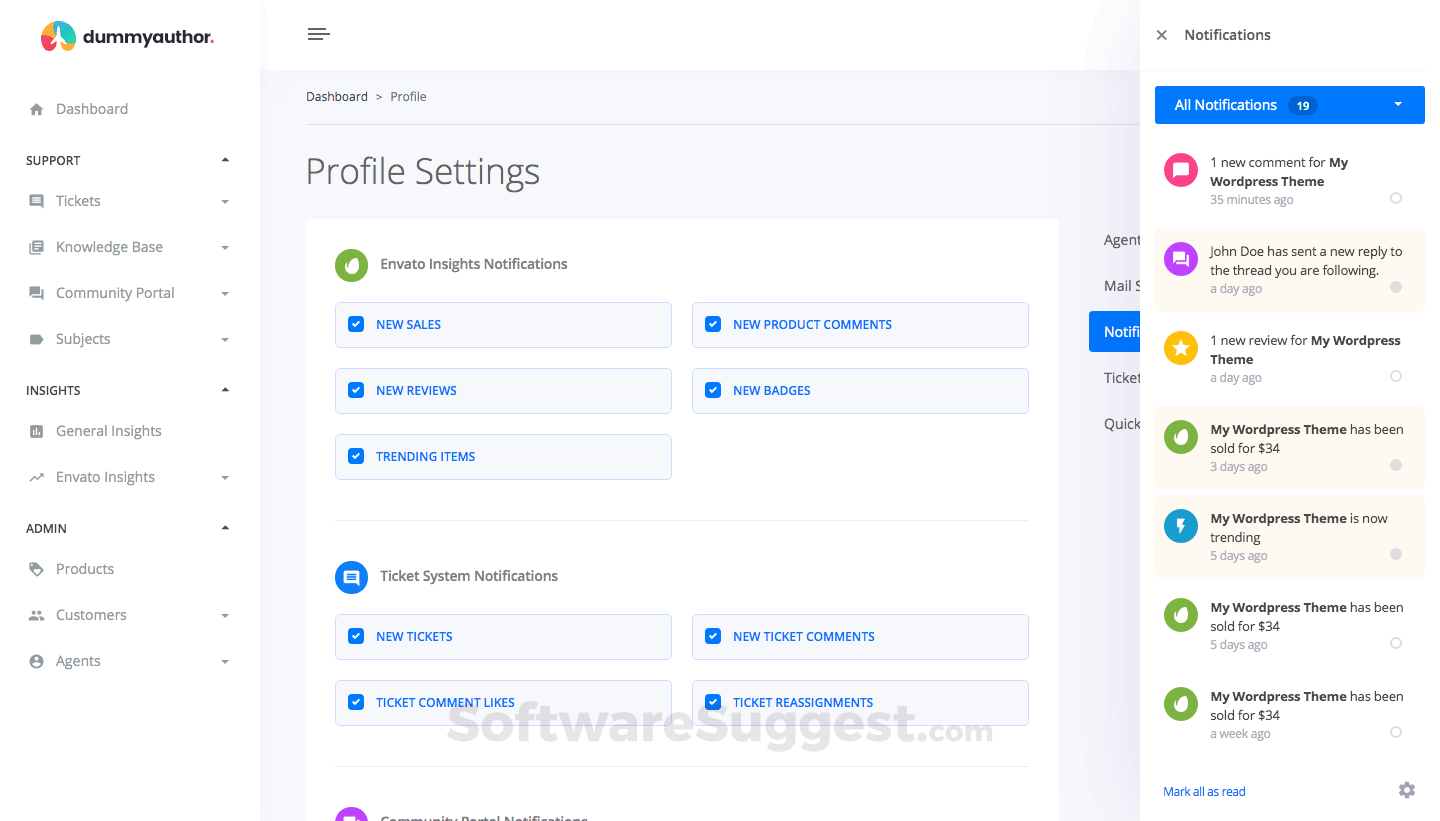Click the 19 notifications count badge
Screen dimensions: 1440x821
(1302, 105)
